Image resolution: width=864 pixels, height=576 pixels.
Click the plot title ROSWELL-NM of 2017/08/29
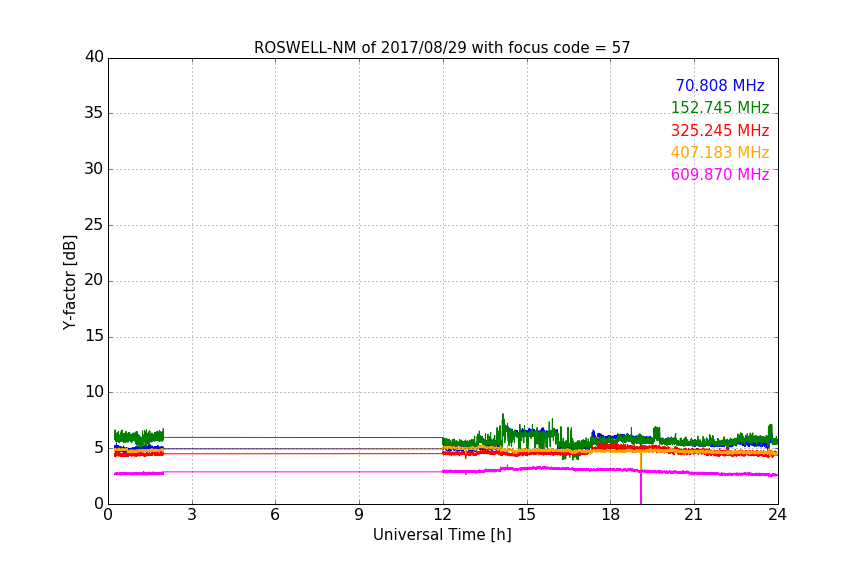click(442, 48)
